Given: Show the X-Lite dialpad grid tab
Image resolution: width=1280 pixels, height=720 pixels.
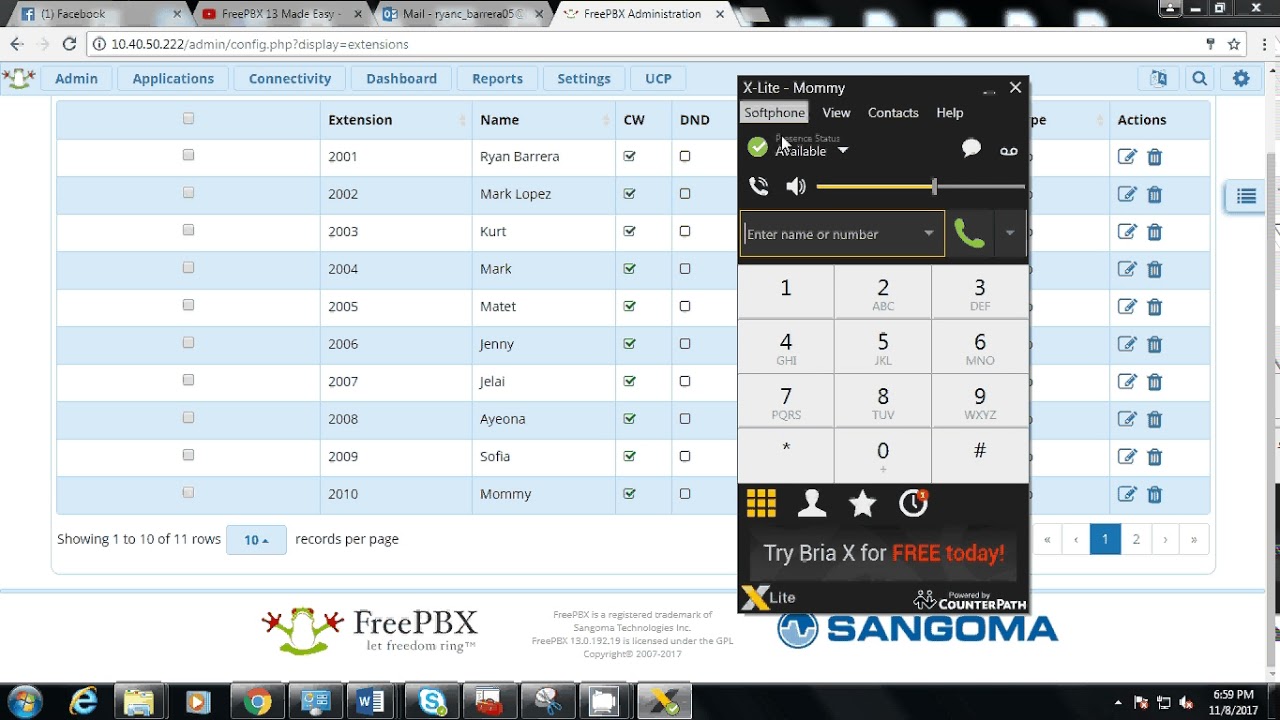Looking at the screenshot, I should click(x=761, y=503).
